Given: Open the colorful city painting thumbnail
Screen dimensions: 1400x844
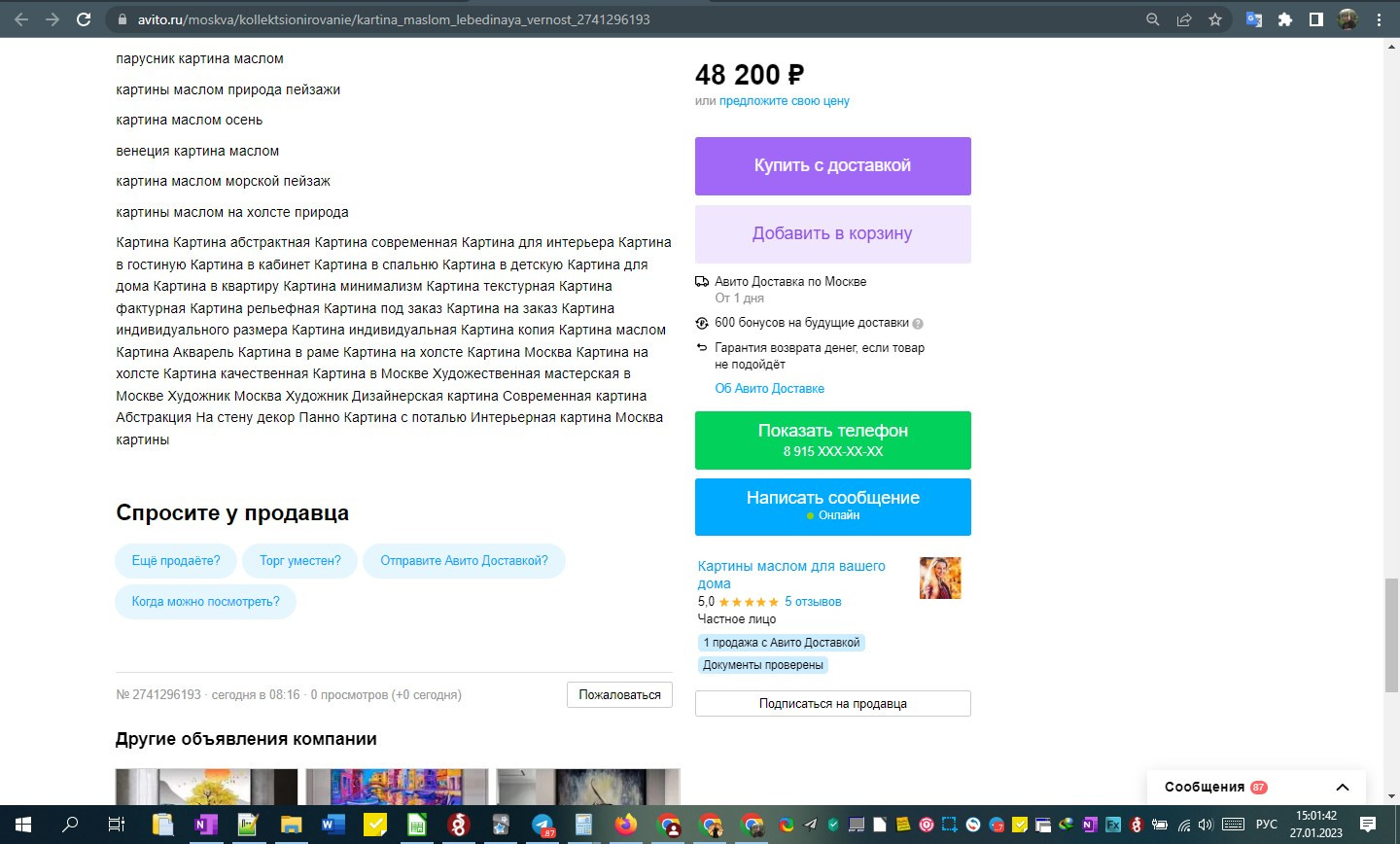Looking at the screenshot, I should click(x=398, y=787).
